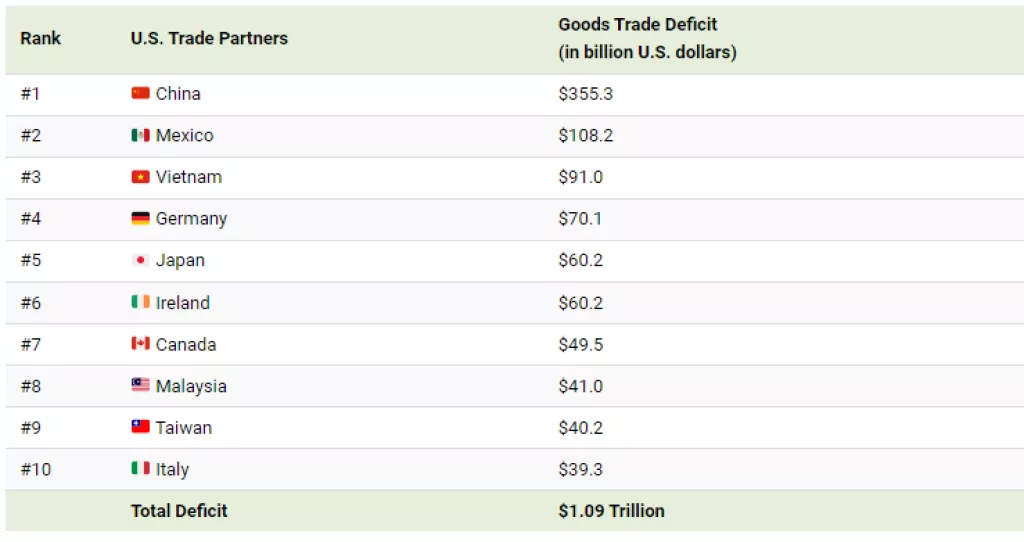Select the Total Deficit label
Viewport: 1024px width, 542px height.
179,511
